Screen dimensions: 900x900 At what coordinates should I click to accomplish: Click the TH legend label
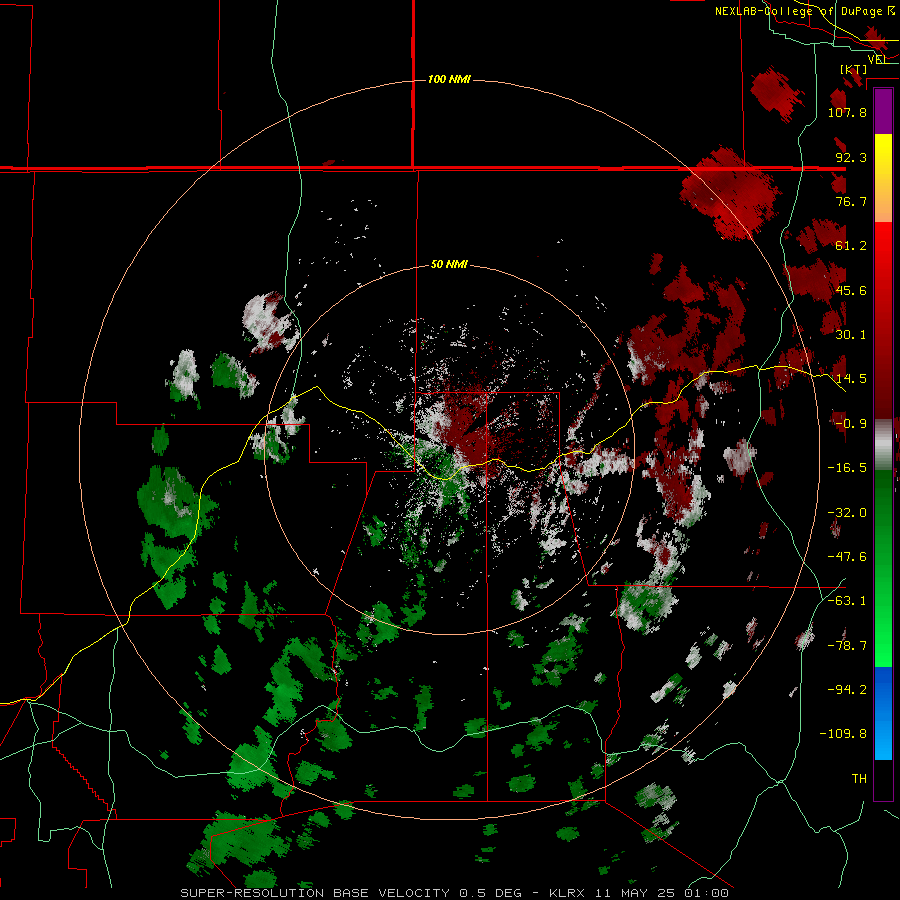(859, 779)
